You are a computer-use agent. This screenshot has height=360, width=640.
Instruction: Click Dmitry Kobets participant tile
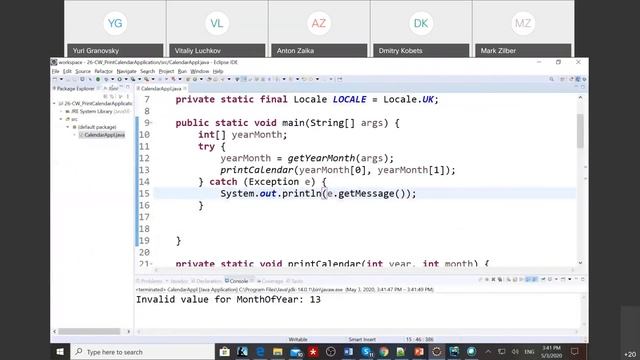421,29
